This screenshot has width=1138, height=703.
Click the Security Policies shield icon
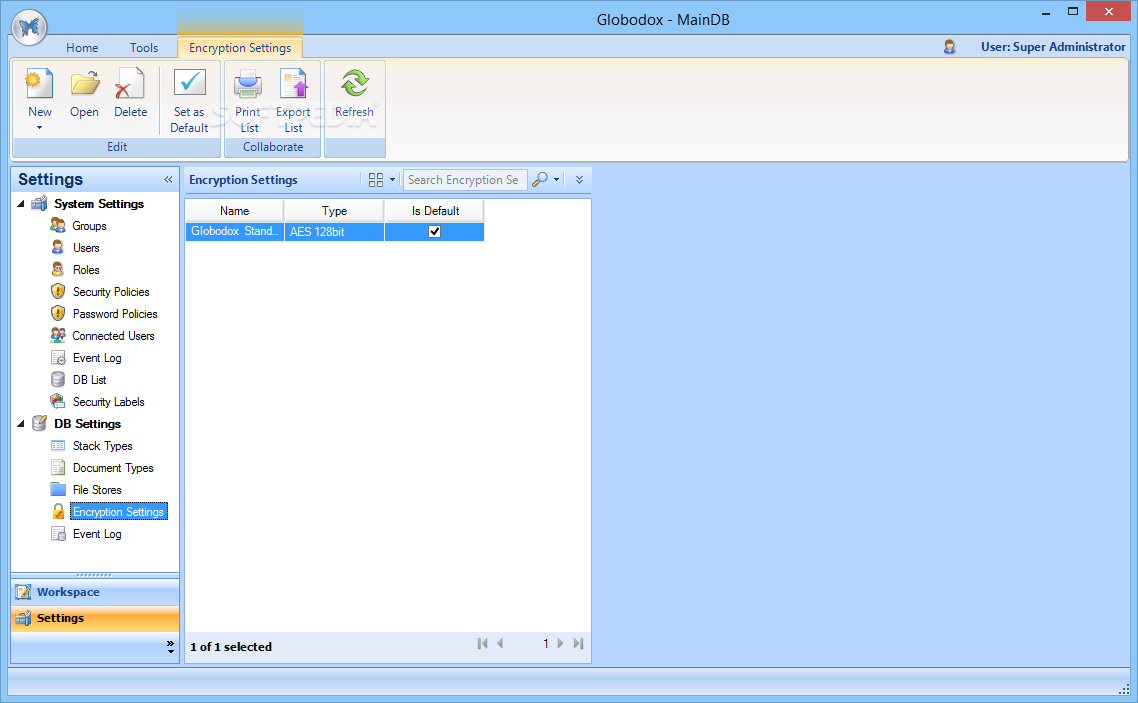pos(58,292)
